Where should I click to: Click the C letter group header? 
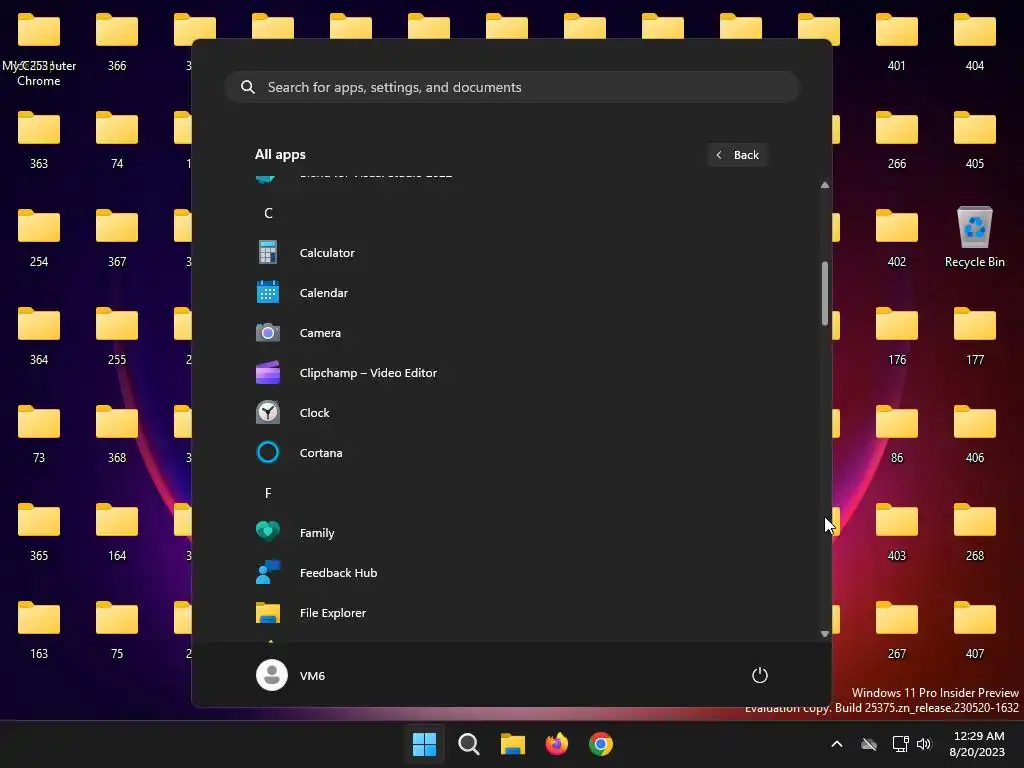268,213
